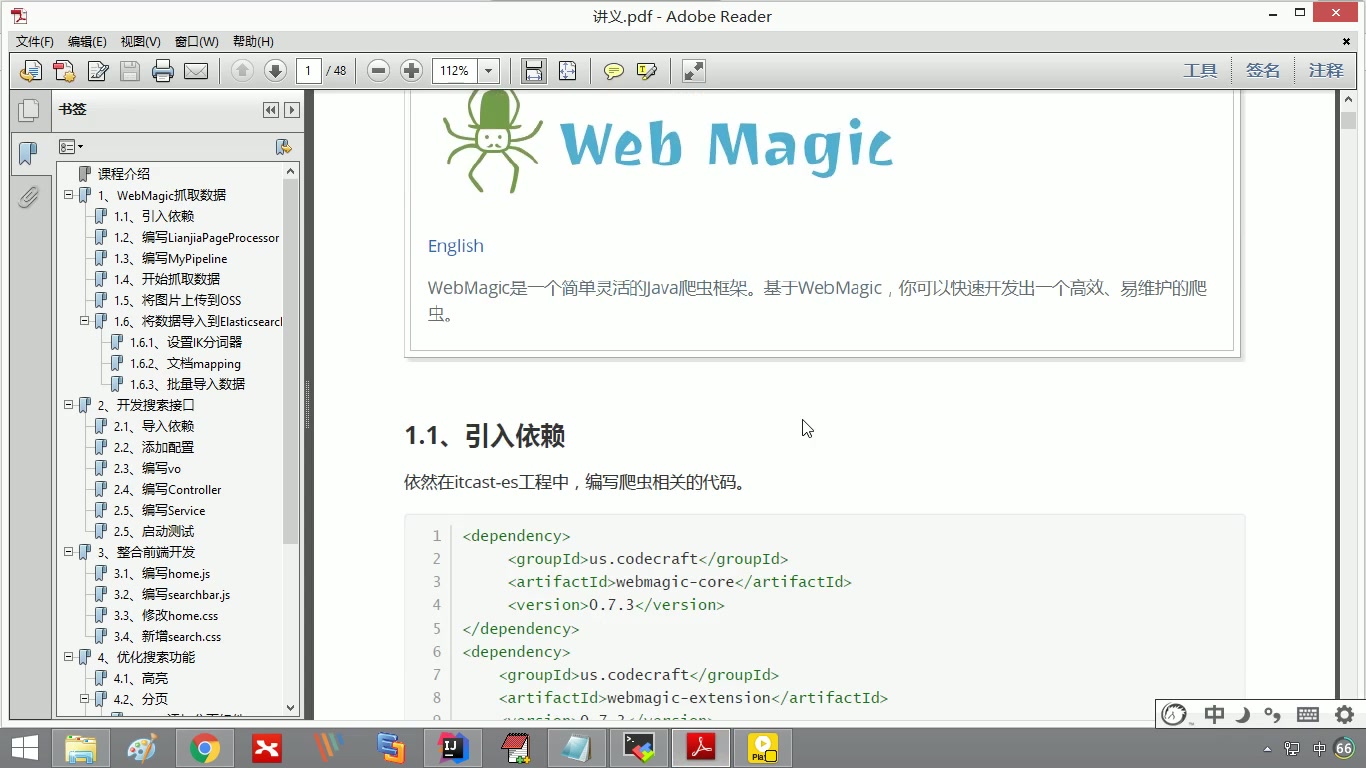
Task: Toggle the bookmarks panel icon
Action: point(28,153)
